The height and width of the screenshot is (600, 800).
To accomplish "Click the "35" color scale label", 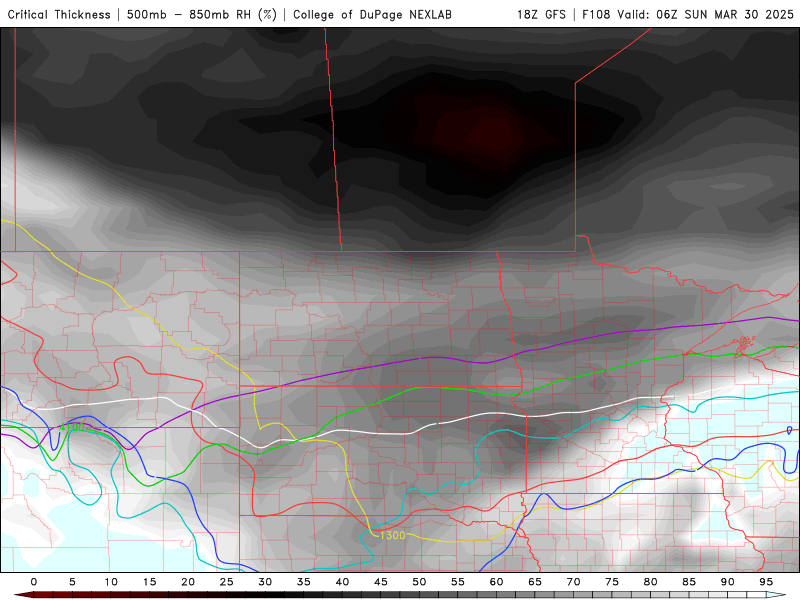I will [304, 582].
